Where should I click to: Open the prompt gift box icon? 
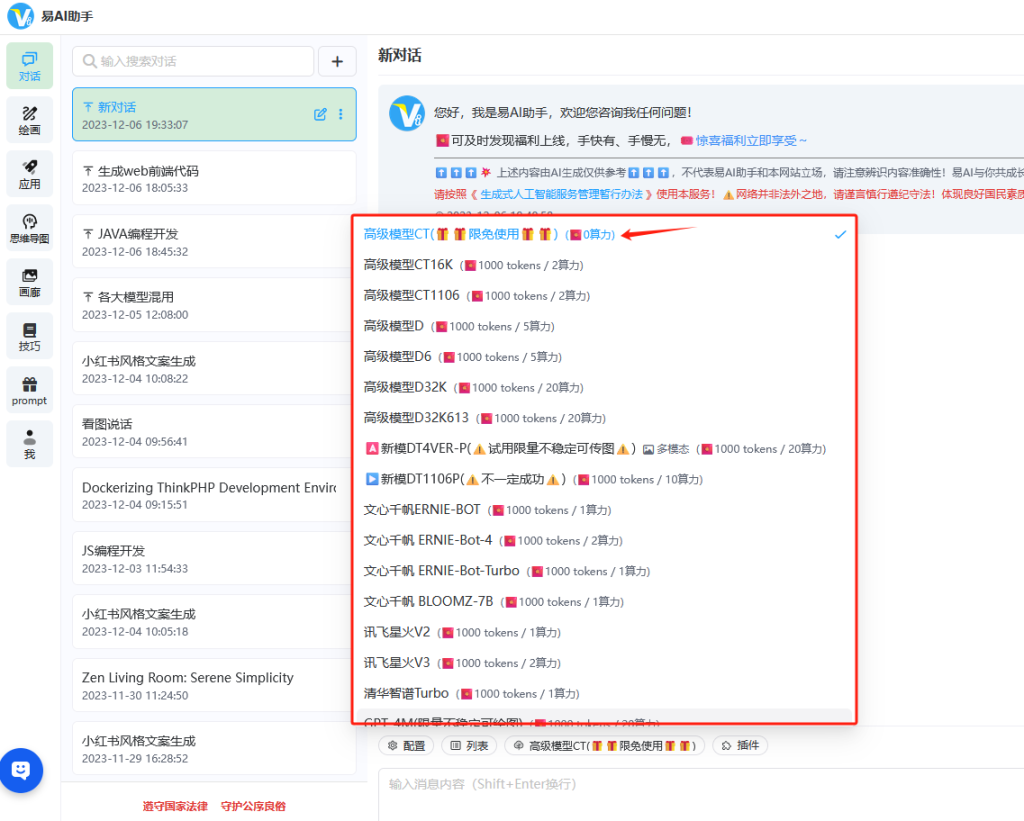(x=29, y=390)
